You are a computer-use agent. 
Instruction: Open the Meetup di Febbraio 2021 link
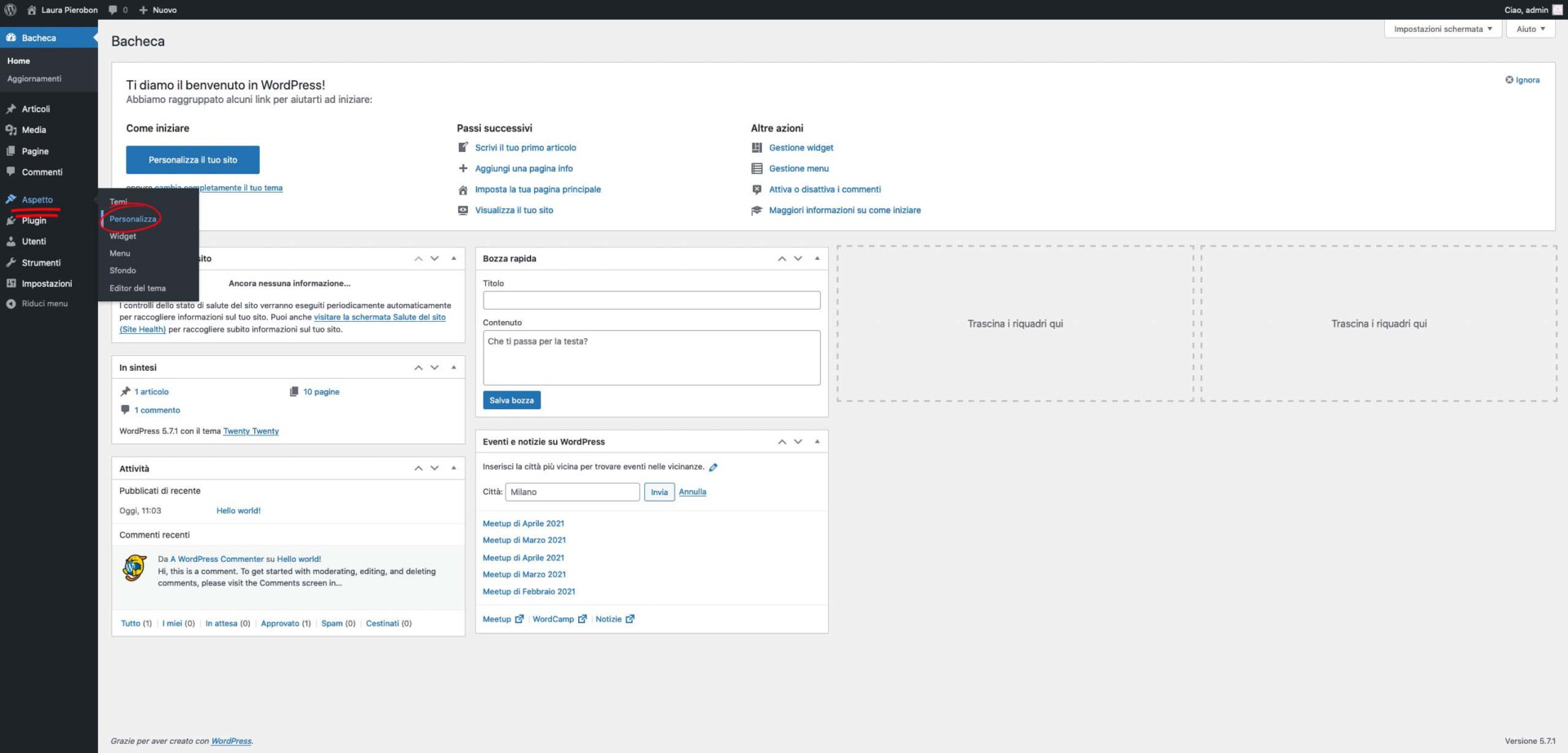tap(529, 591)
